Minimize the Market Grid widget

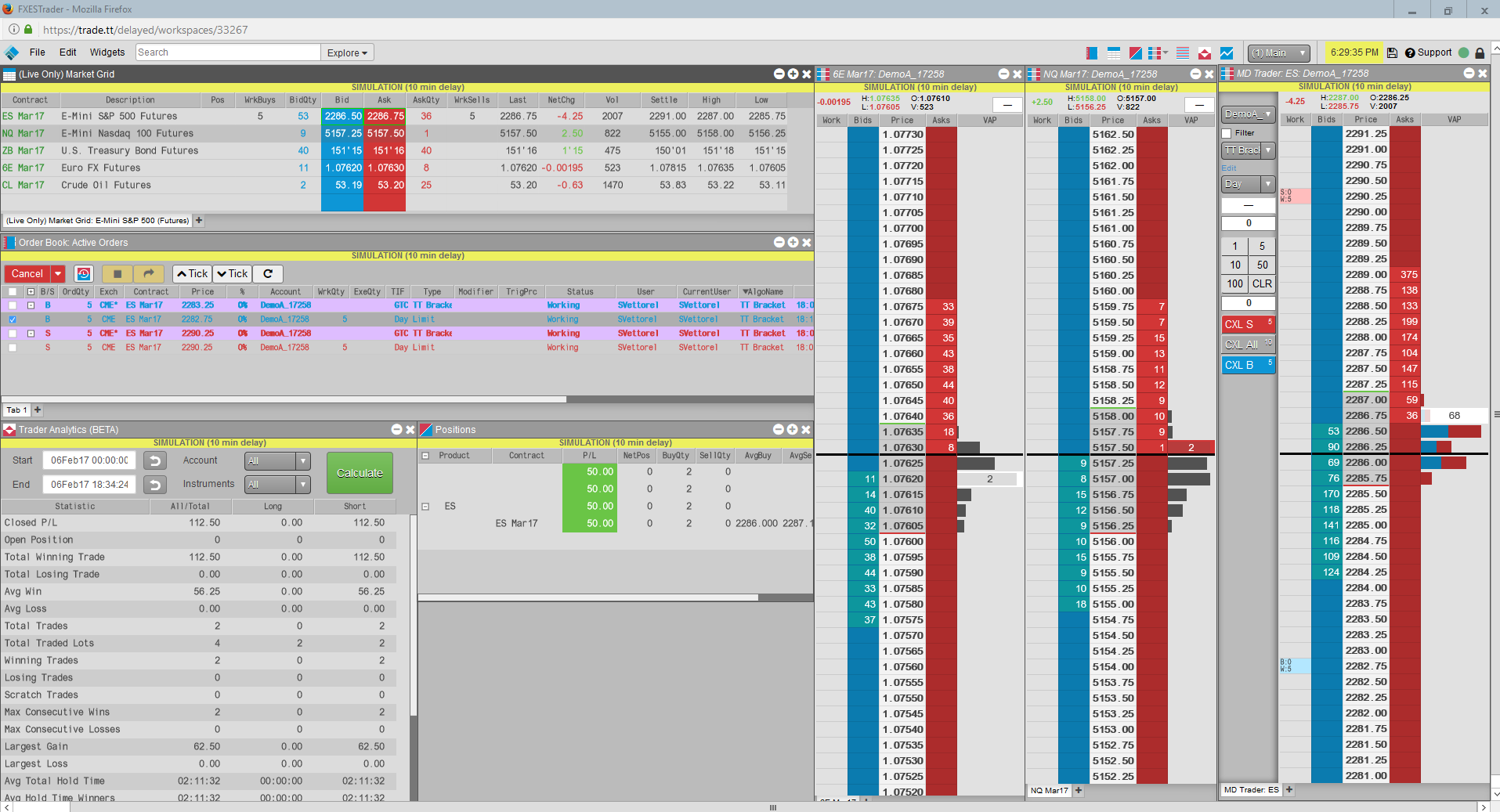pos(779,74)
